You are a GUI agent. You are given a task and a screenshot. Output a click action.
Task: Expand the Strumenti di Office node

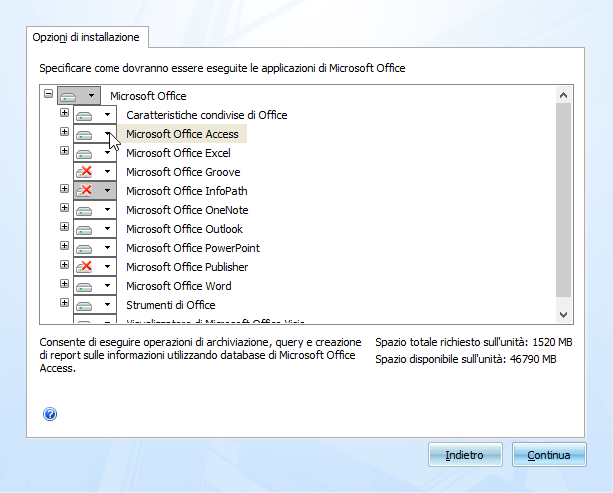point(65,303)
